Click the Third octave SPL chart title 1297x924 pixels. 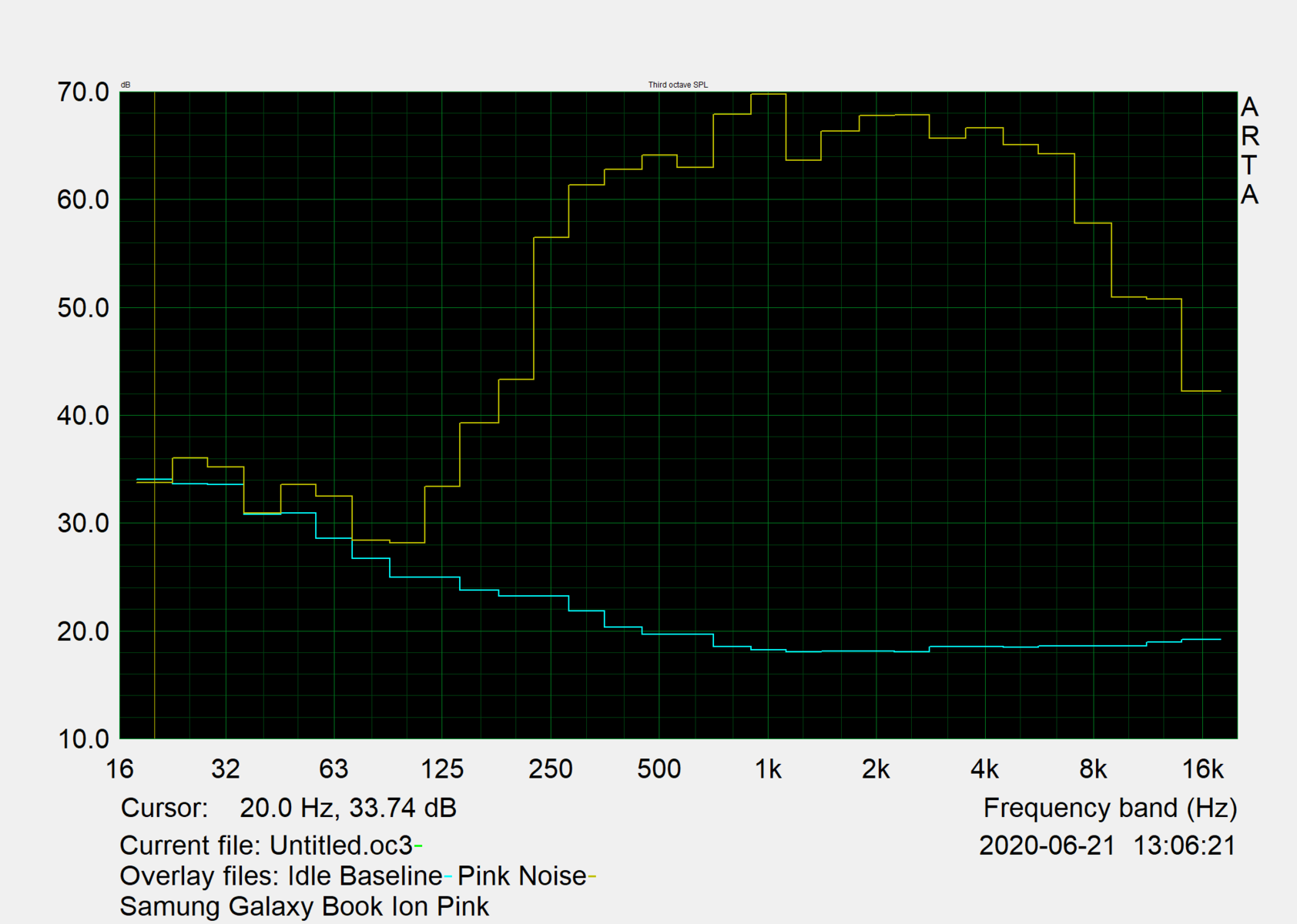tap(678, 85)
